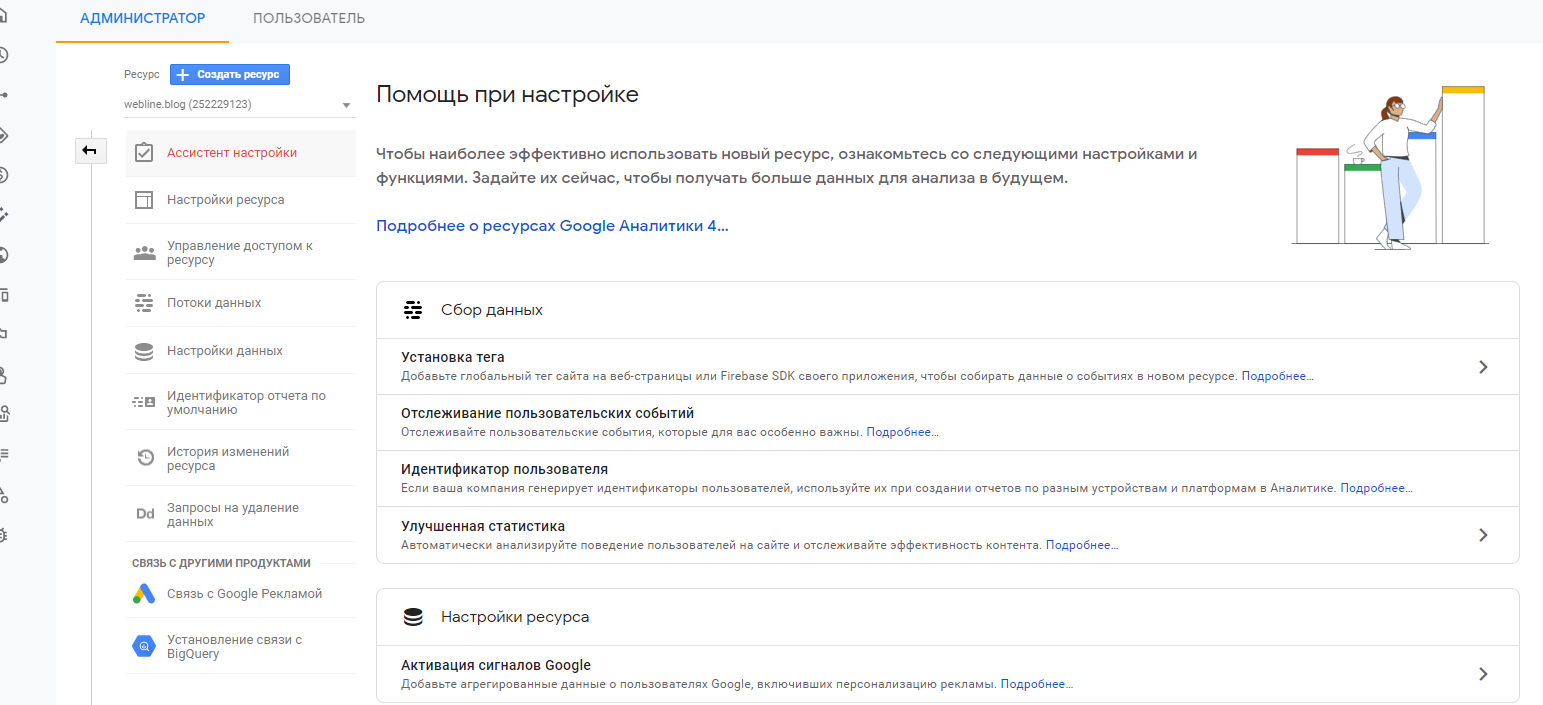Viewport: 1543px width, 705px height.
Task: Expand the Улучшенная статистика row chevron
Action: pyautogui.click(x=1483, y=535)
